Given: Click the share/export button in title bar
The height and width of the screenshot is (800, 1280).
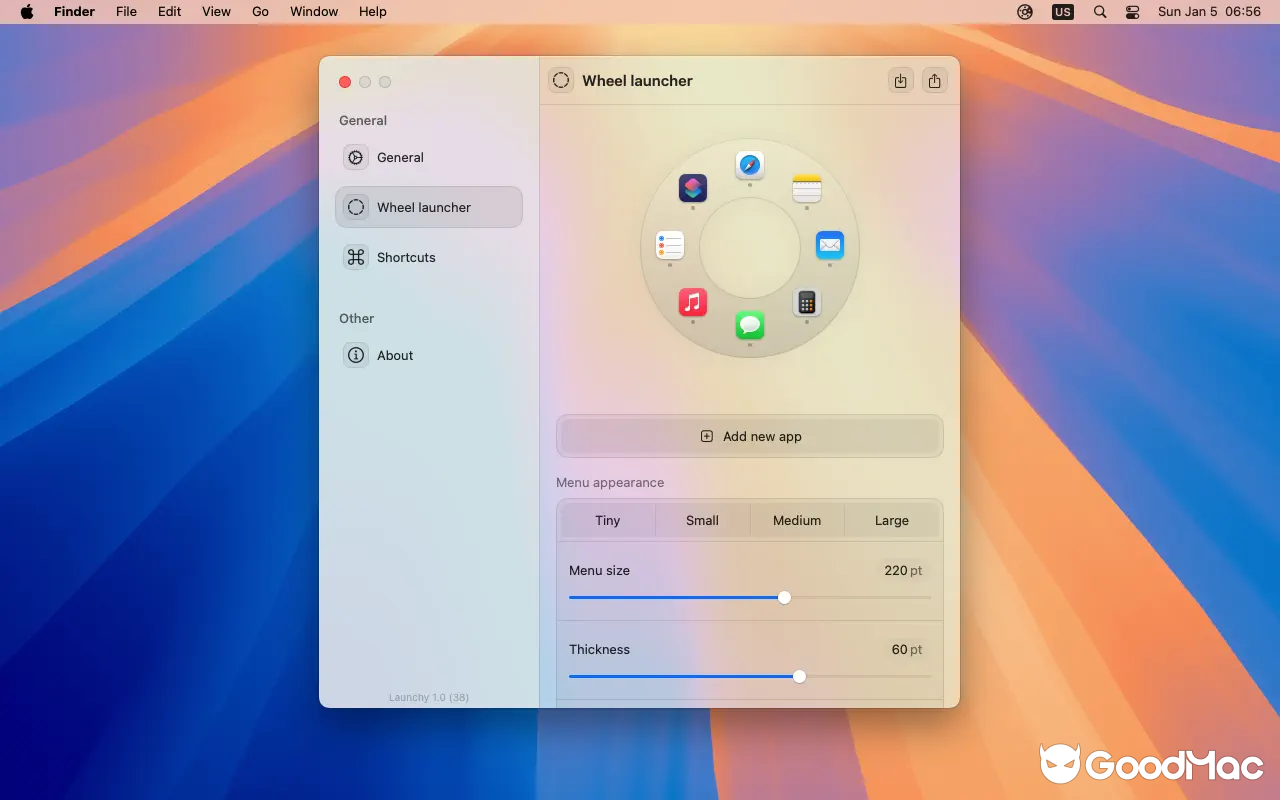Looking at the screenshot, I should click(934, 81).
